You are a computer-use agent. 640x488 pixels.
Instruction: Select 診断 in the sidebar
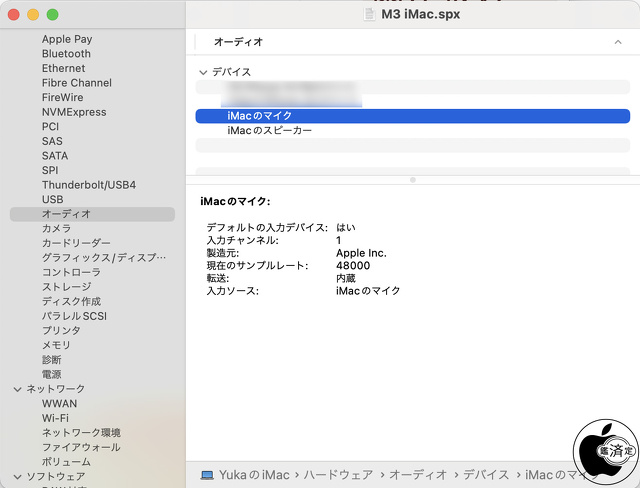pyautogui.click(x=51, y=360)
